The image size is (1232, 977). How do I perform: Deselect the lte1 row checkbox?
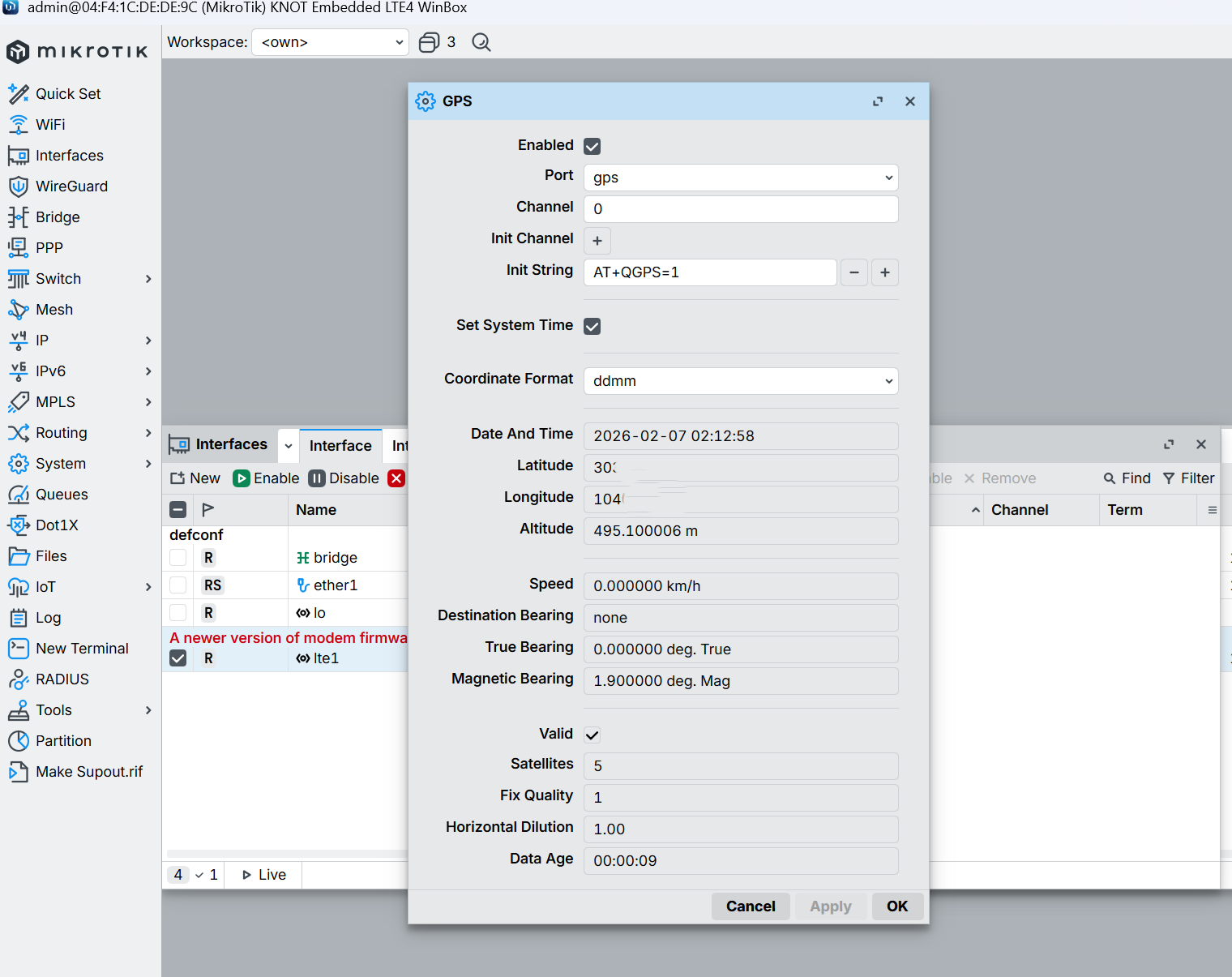pos(178,658)
